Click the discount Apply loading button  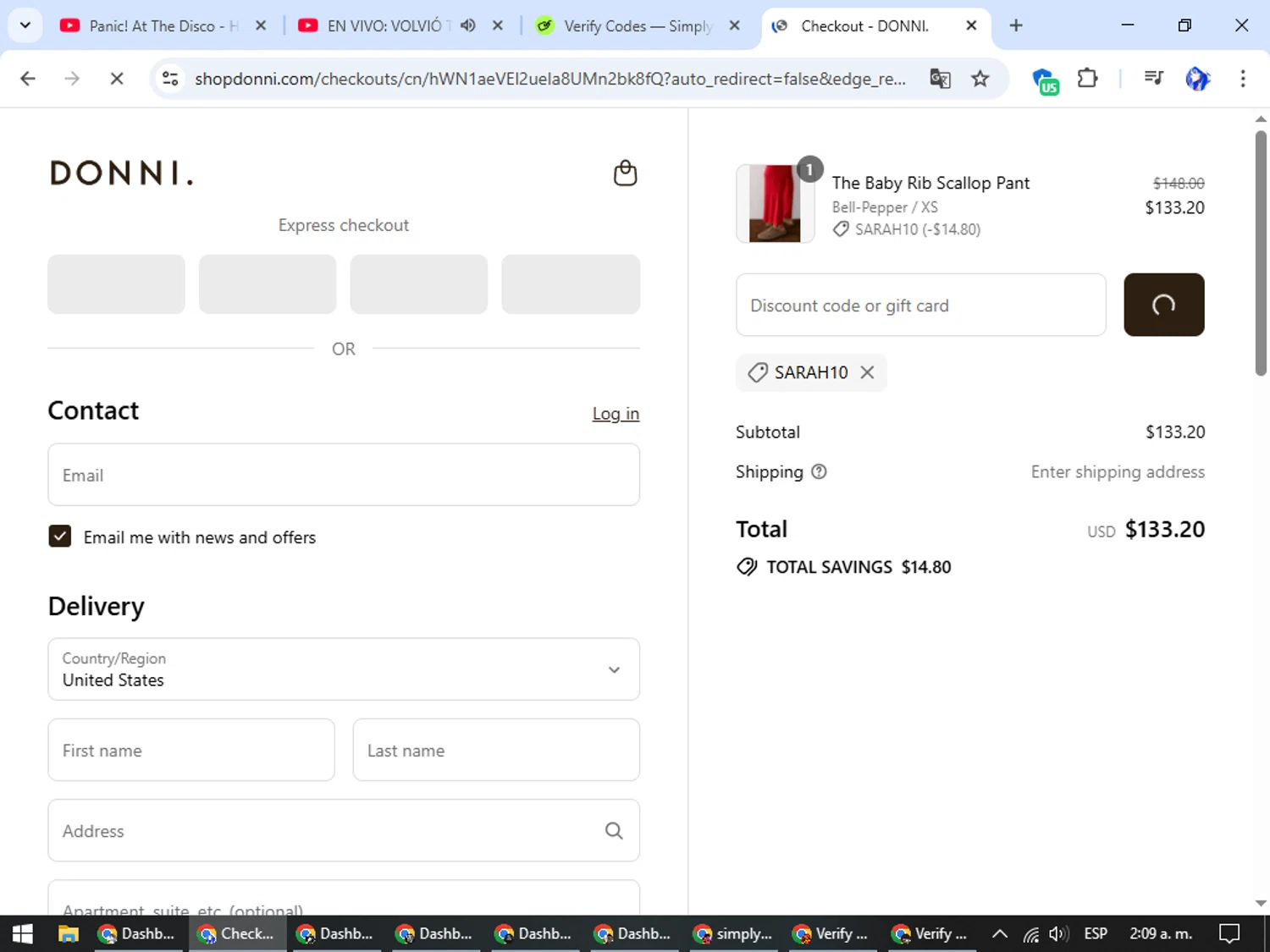coord(1163,305)
